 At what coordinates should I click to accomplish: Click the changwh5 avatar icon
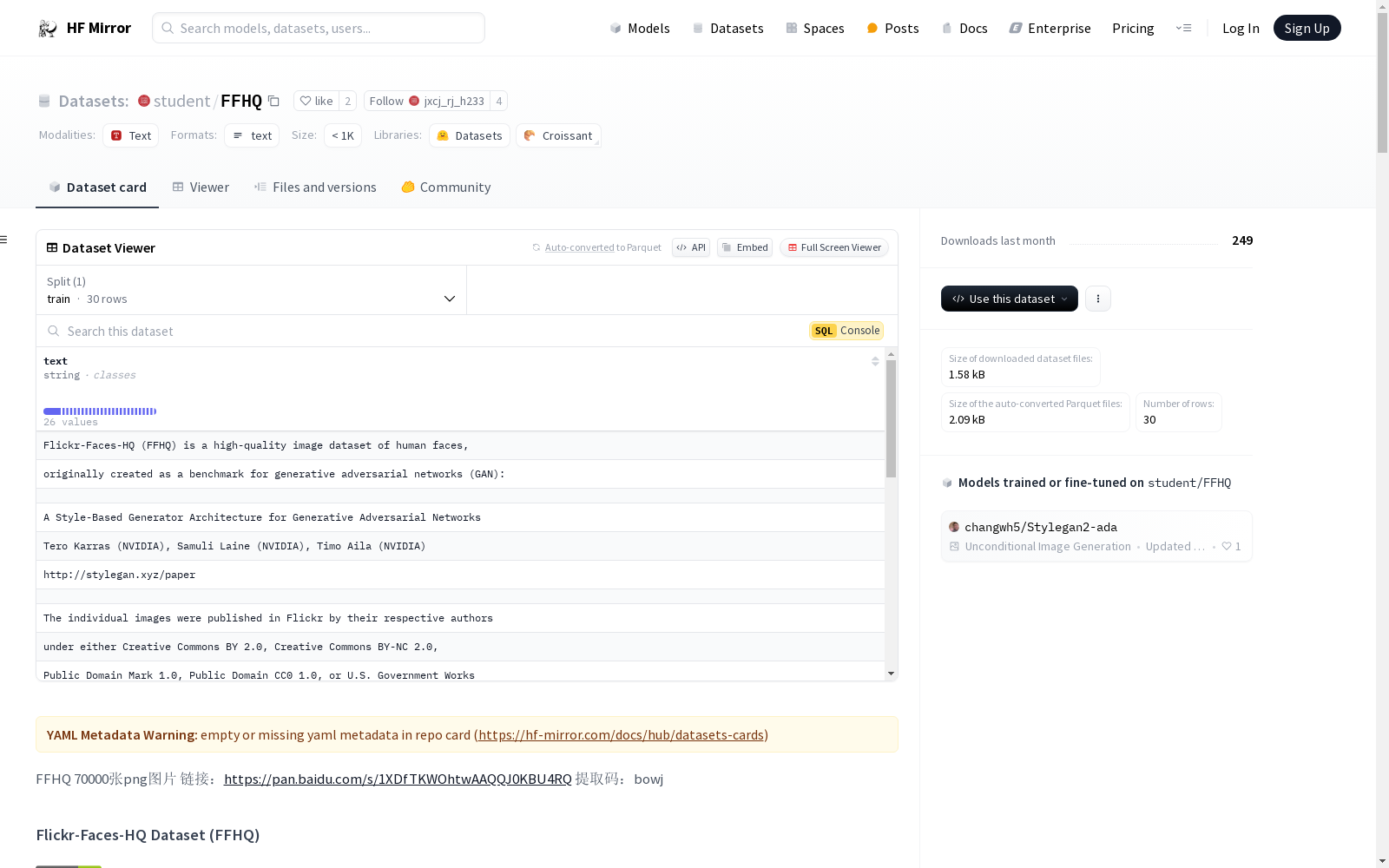(x=954, y=527)
